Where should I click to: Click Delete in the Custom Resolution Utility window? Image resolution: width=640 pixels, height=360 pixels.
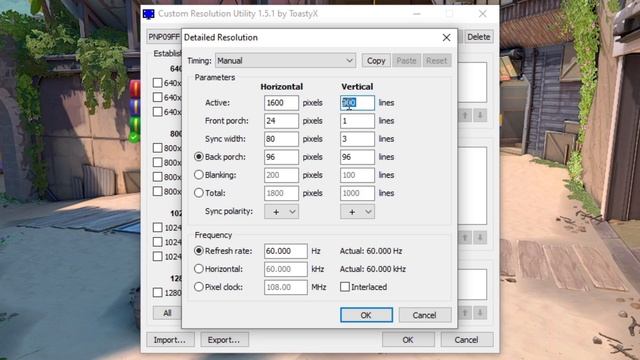(478, 37)
